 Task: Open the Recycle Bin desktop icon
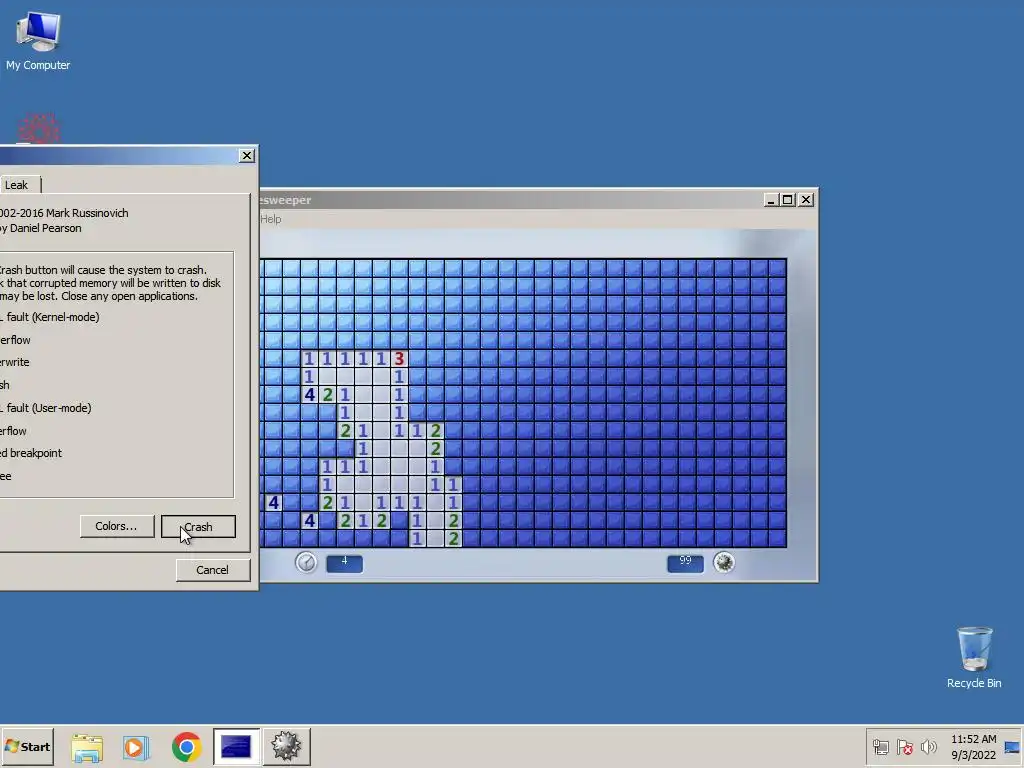pyautogui.click(x=974, y=658)
